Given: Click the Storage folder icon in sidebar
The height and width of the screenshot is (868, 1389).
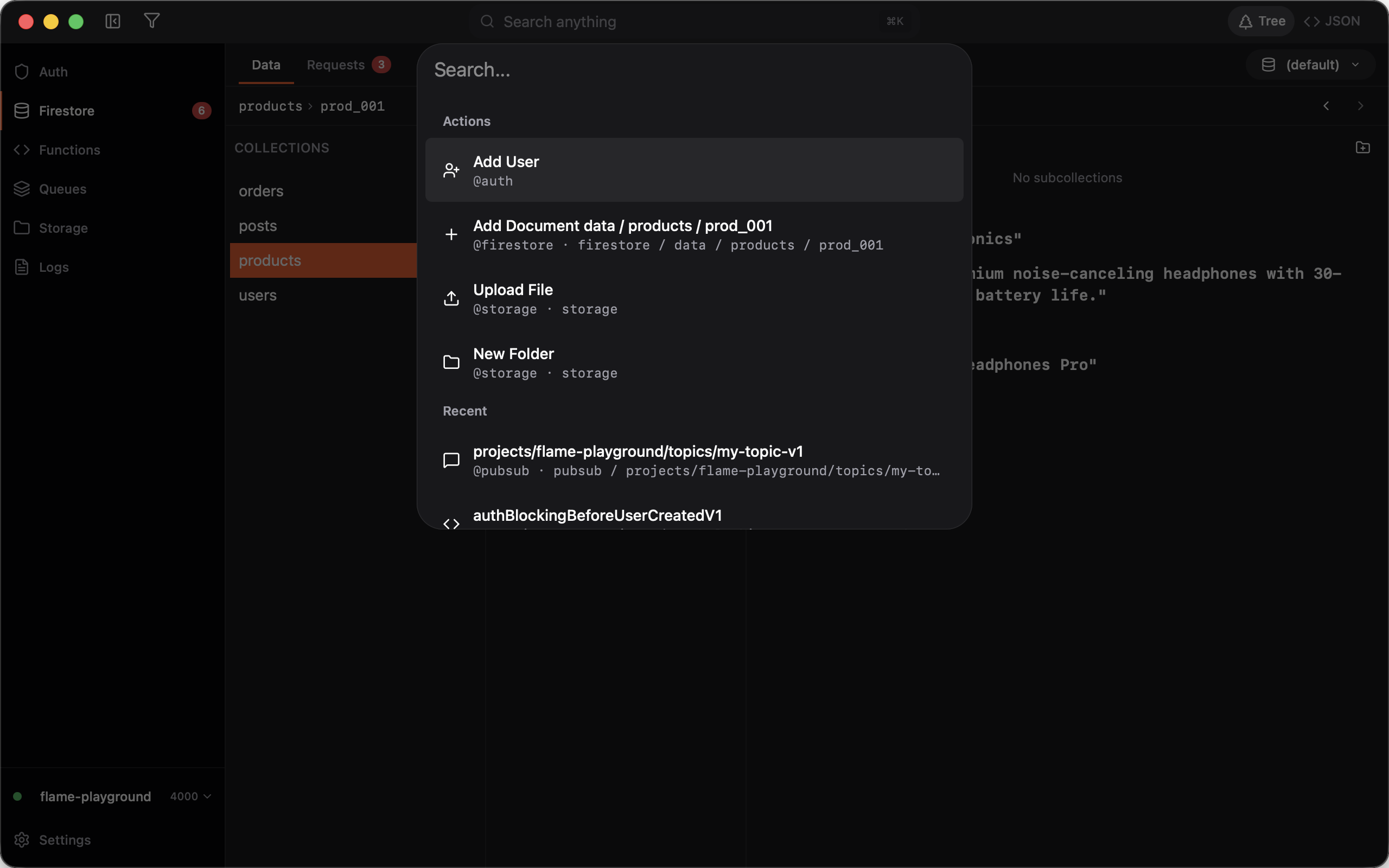Looking at the screenshot, I should pos(22,228).
